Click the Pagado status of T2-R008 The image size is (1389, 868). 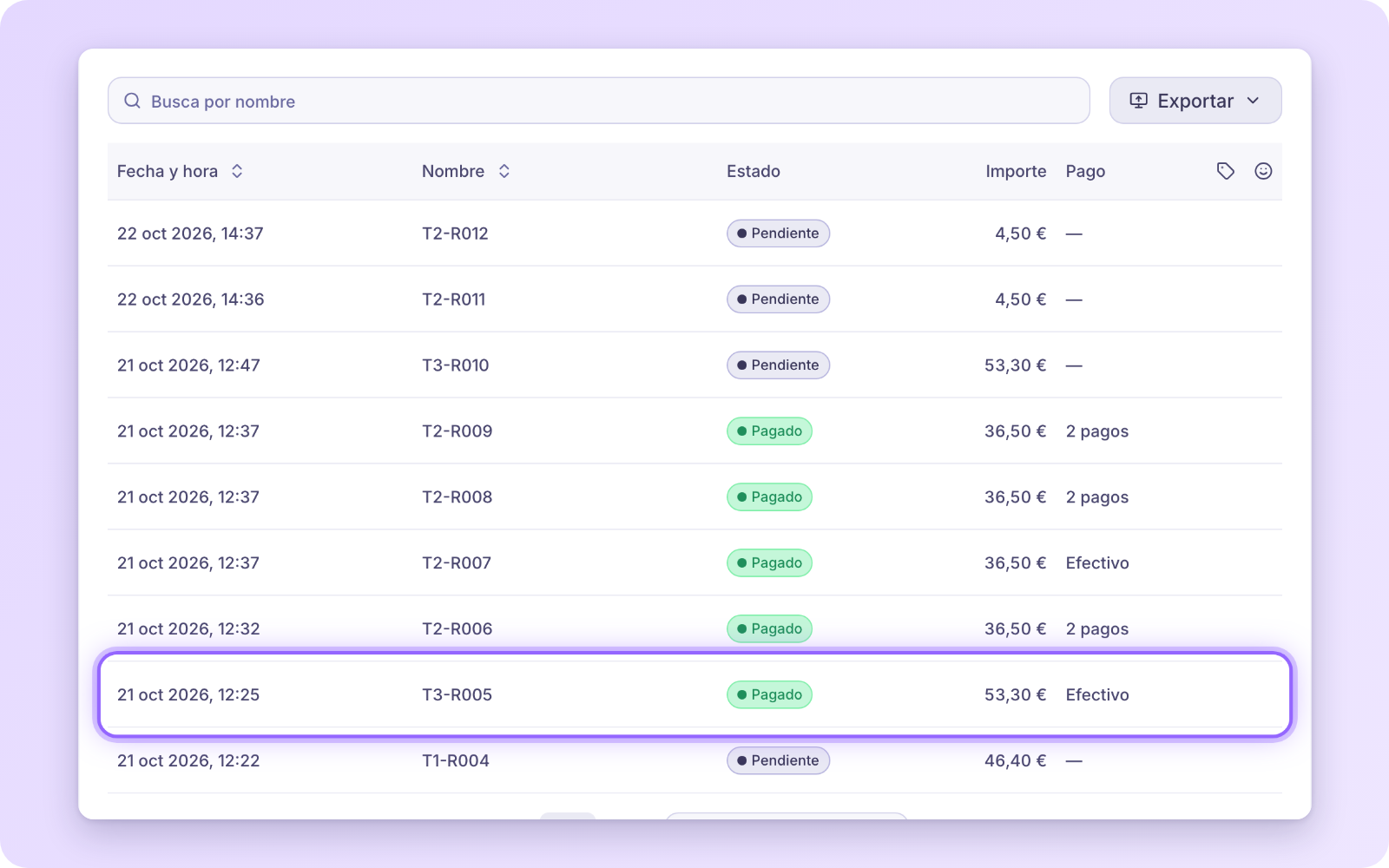(x=769, y=497)
